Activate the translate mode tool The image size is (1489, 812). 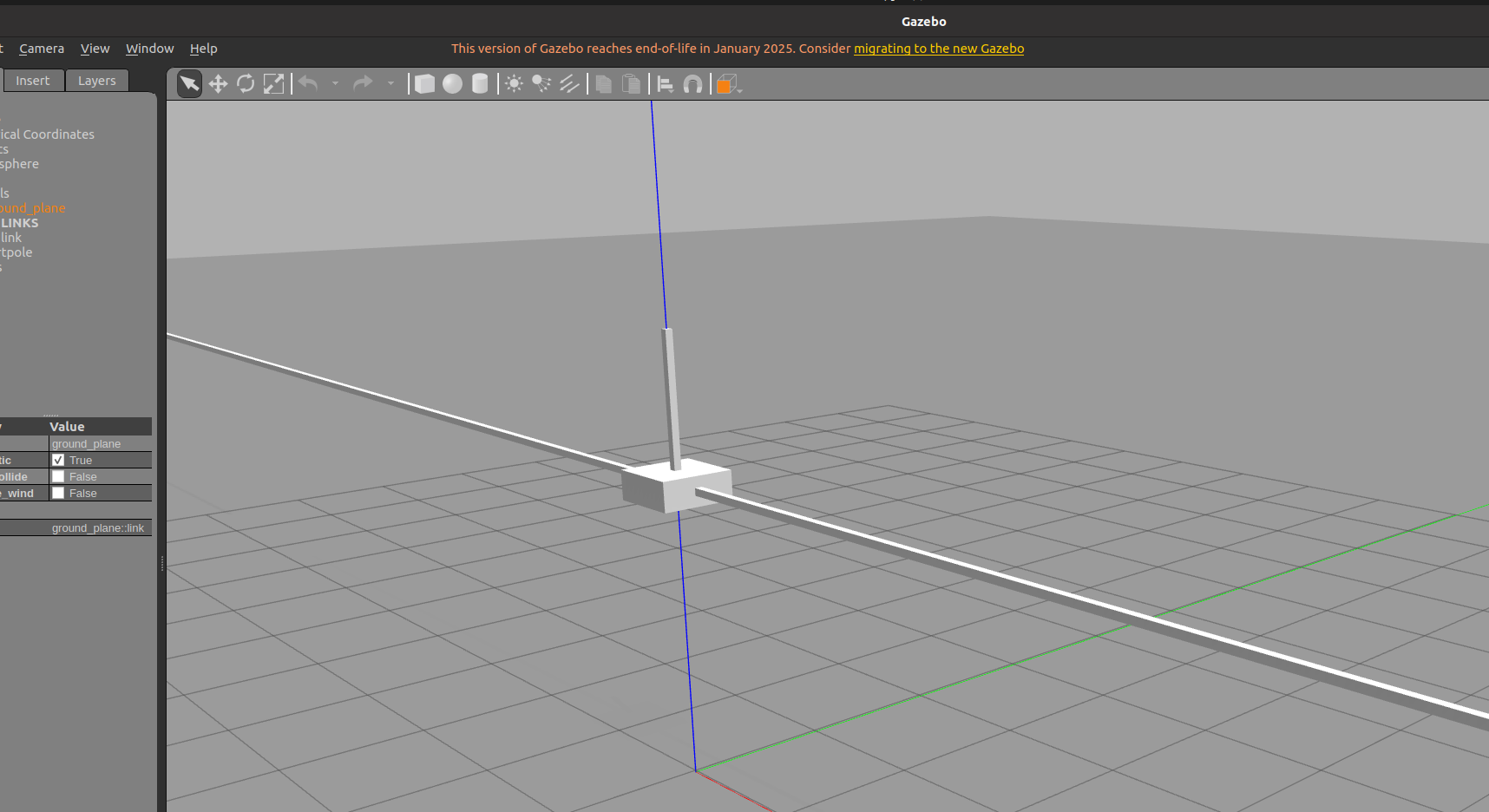click(218, 84)
